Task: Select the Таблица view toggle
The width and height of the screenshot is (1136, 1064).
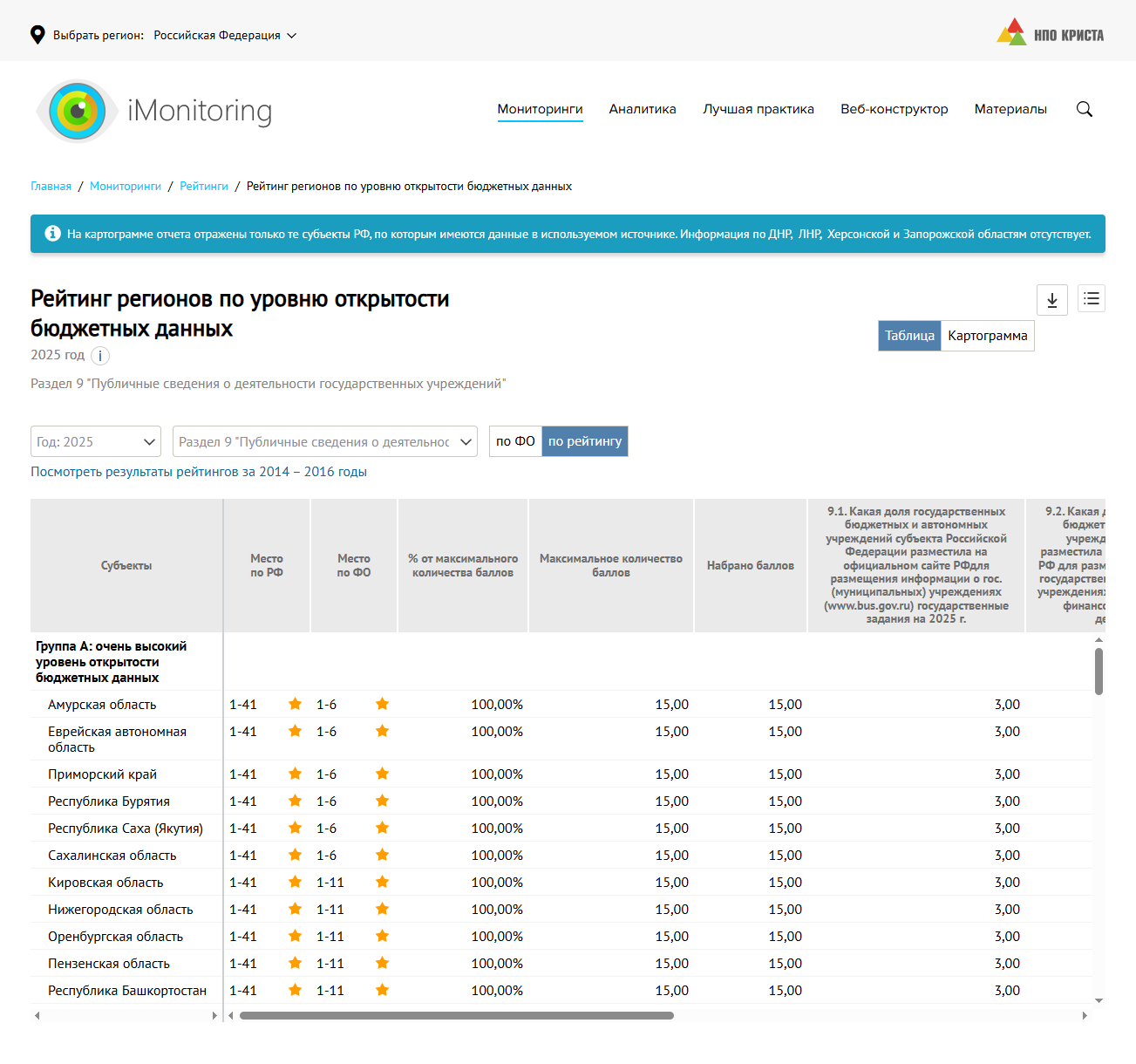Action: tap(909, 336)
